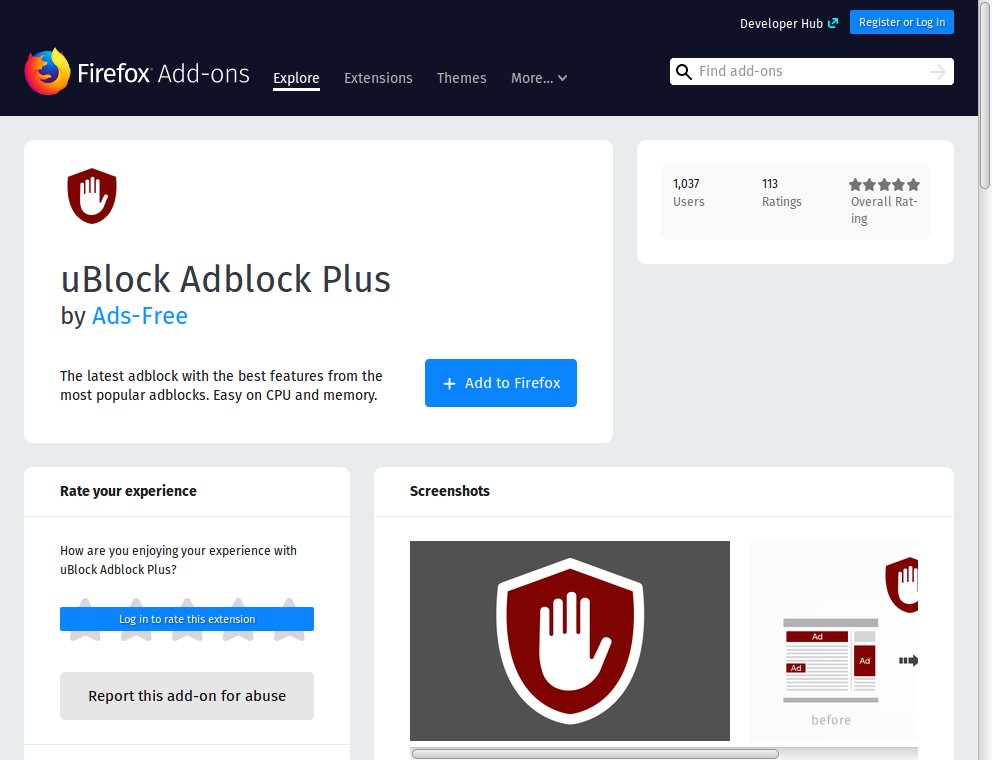Screen dimensions: 992x760
Task: Click the overall rating stars
Action: click(x=884, y=185)
